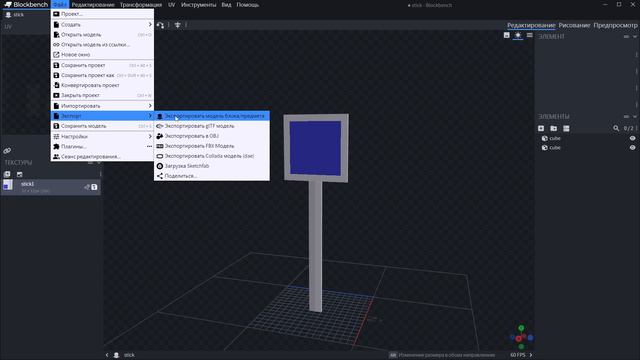Switch to the Предпросмотр mode tab
The width and height of the screenshot is (640, 360).
tap(615, 25)
